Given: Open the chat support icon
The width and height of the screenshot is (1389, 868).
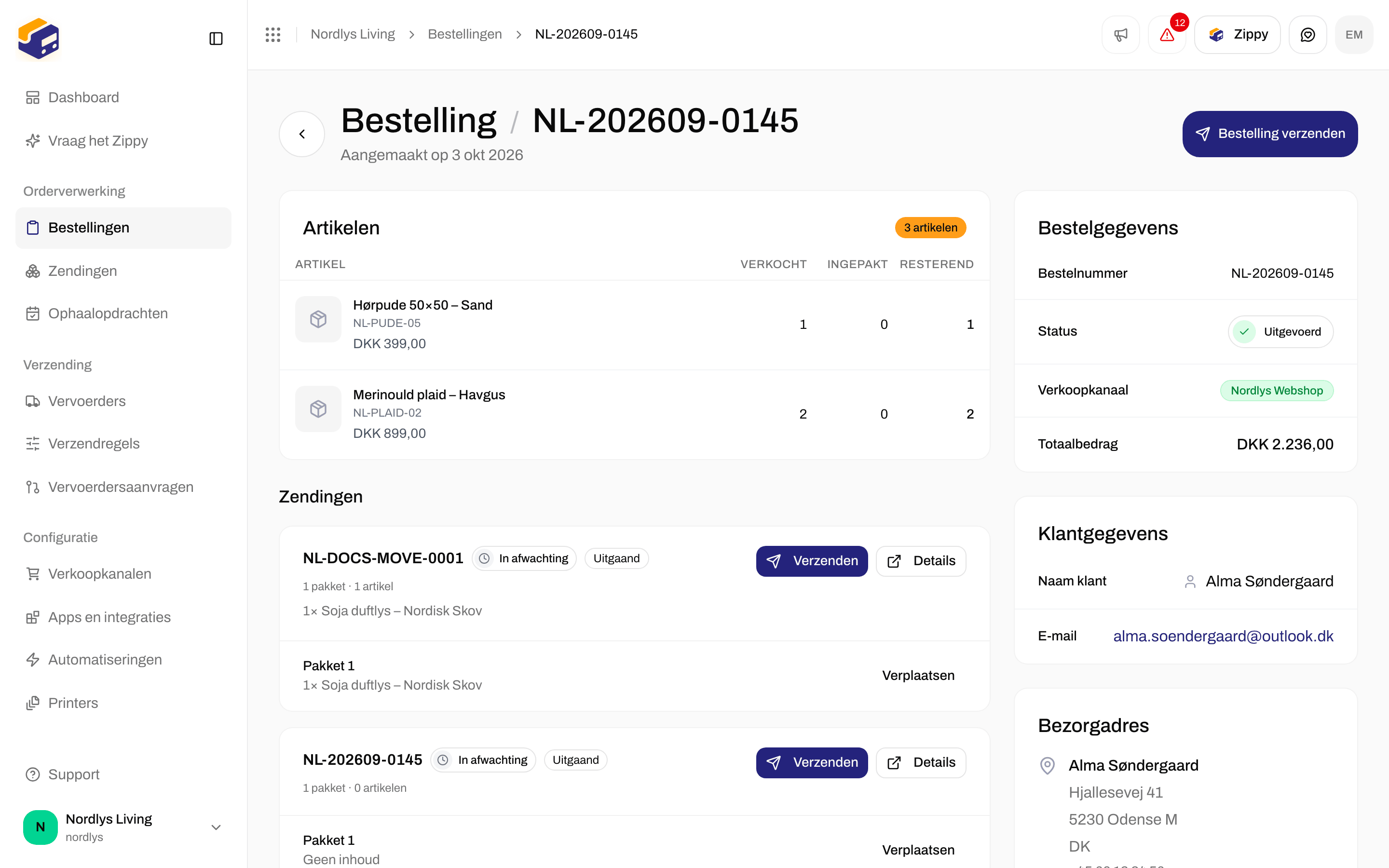Looking at the screenshot, I should 1307,34.
